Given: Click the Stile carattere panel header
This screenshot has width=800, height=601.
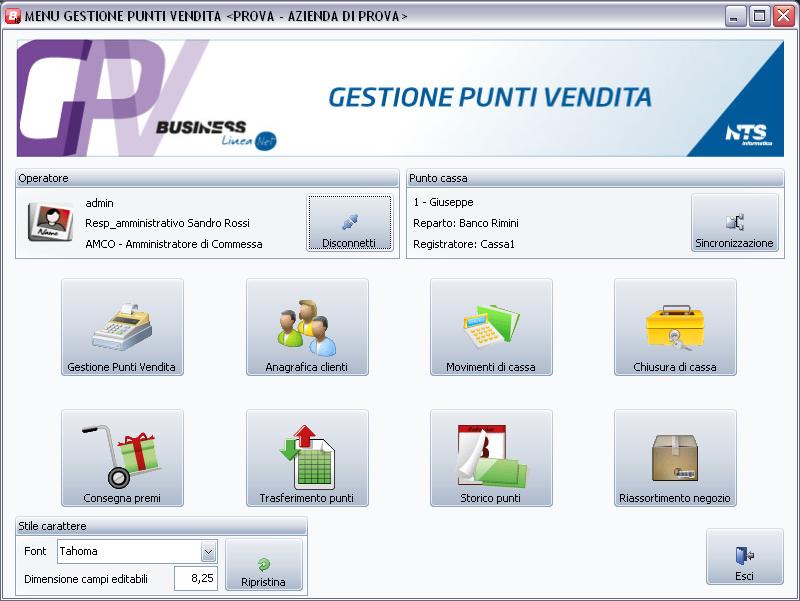Looking at the screenshot, I should 161,526.
